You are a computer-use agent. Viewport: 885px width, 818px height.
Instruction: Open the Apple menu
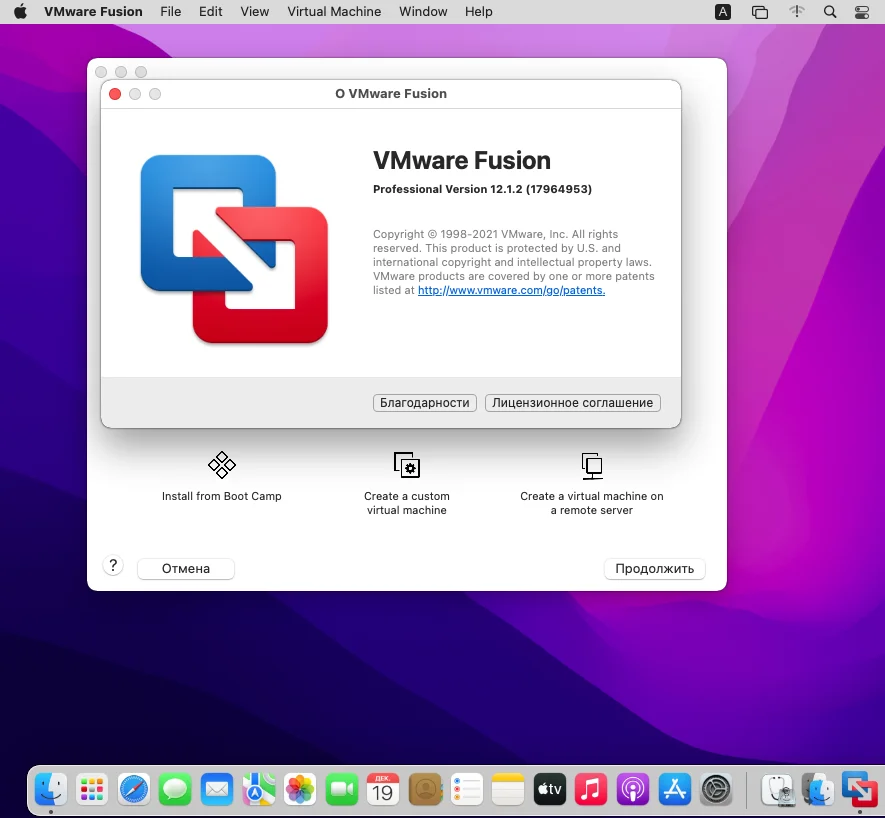[20, 11]
